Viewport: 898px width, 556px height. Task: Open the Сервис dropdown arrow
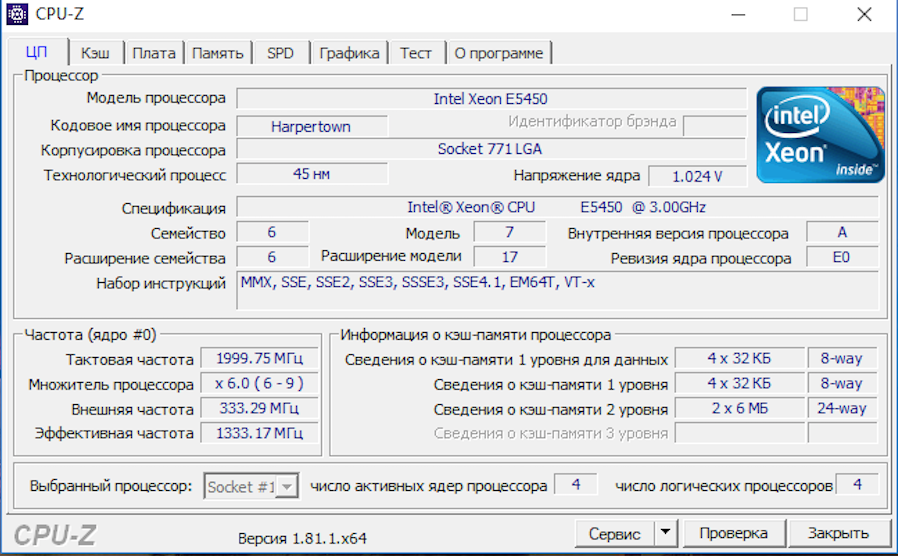tap(666, 533)
